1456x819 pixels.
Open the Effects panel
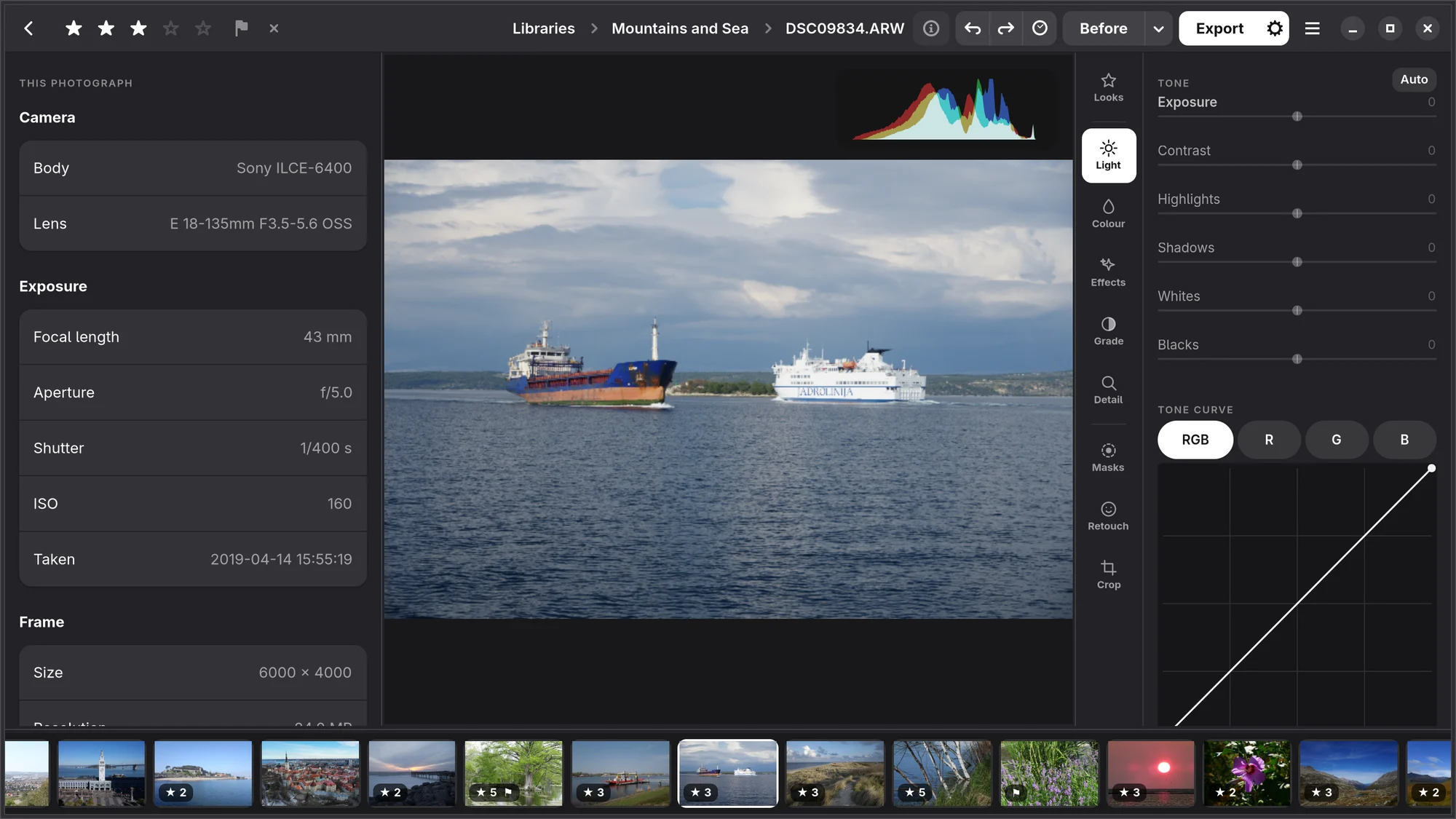click(x=1108, y=272)
